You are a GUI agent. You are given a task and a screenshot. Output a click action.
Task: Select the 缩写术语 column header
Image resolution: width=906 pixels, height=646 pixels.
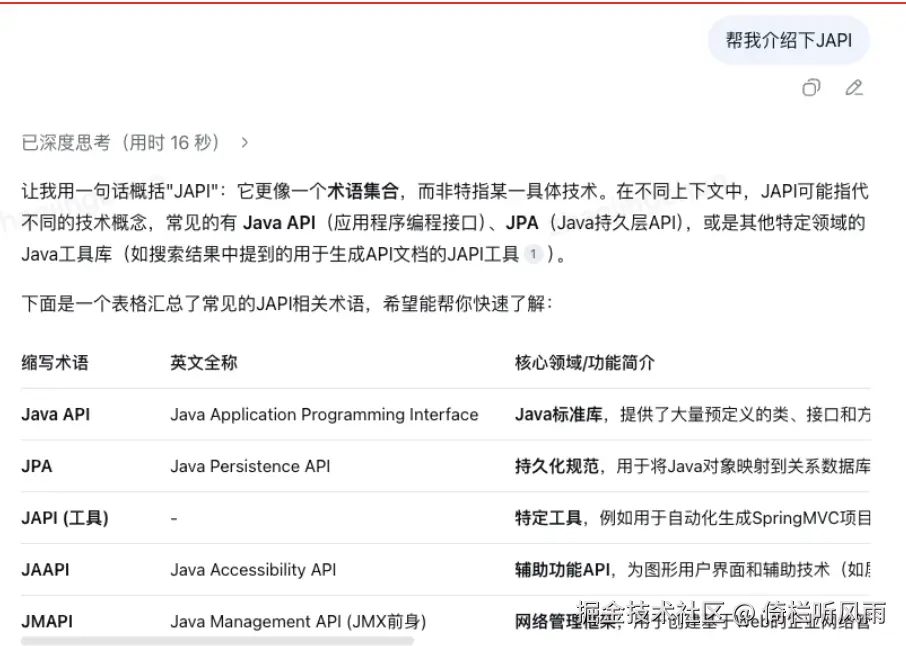coord(55,363)
